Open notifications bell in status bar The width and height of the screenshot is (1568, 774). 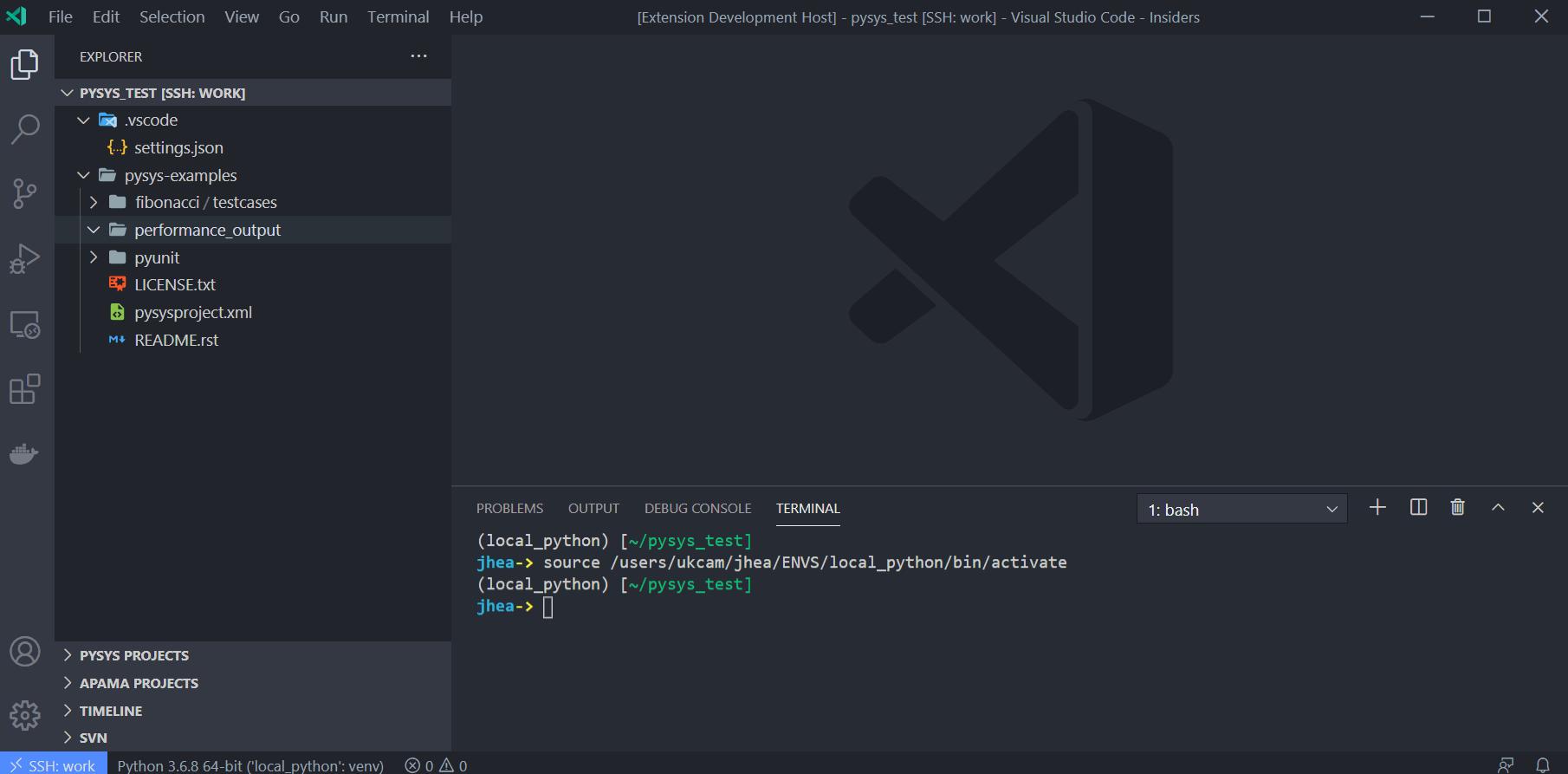click(x=1543, y=764)
